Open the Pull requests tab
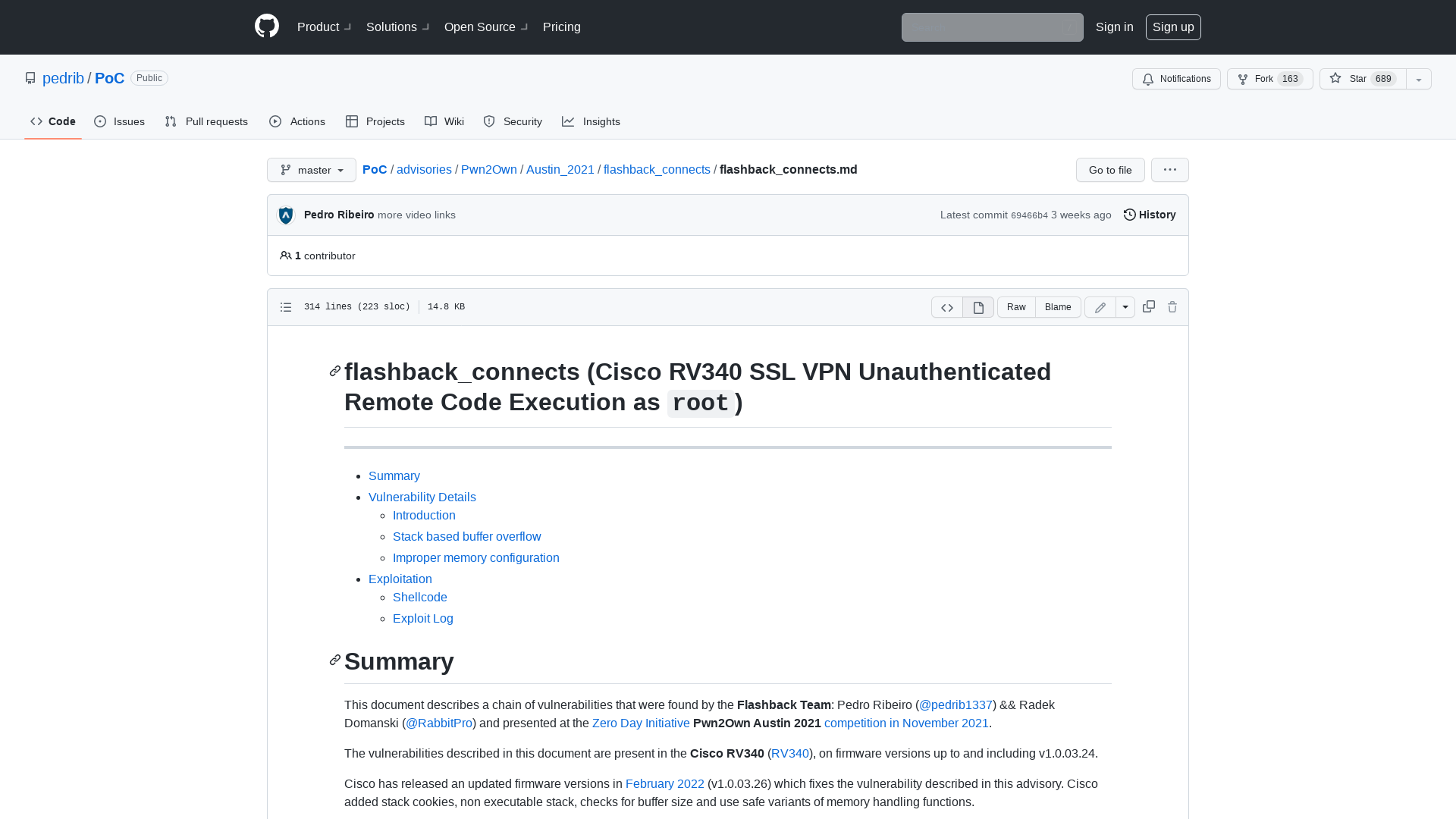The image size is (1456, 819). click(x=206, y=121)
